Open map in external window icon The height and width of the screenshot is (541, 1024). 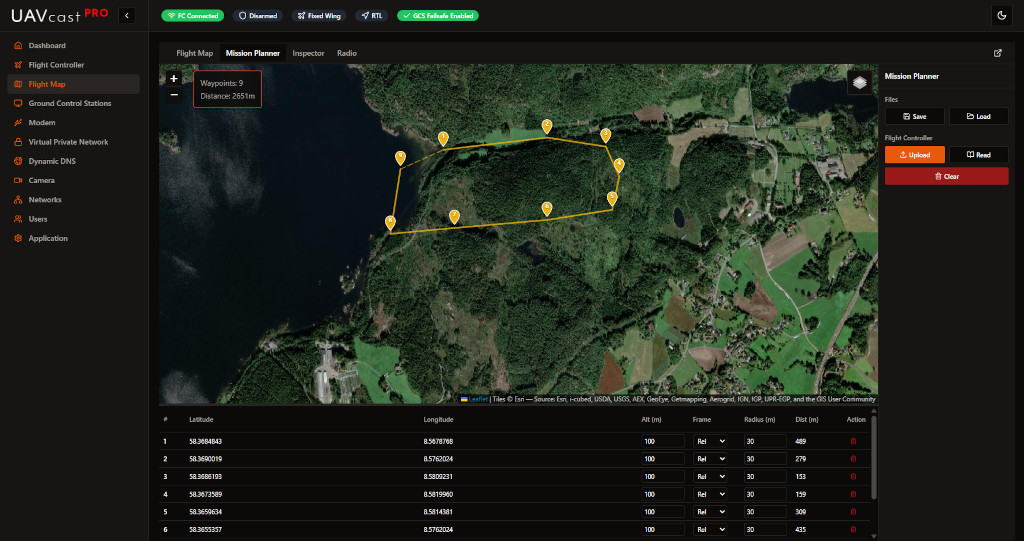coord(997,53)
